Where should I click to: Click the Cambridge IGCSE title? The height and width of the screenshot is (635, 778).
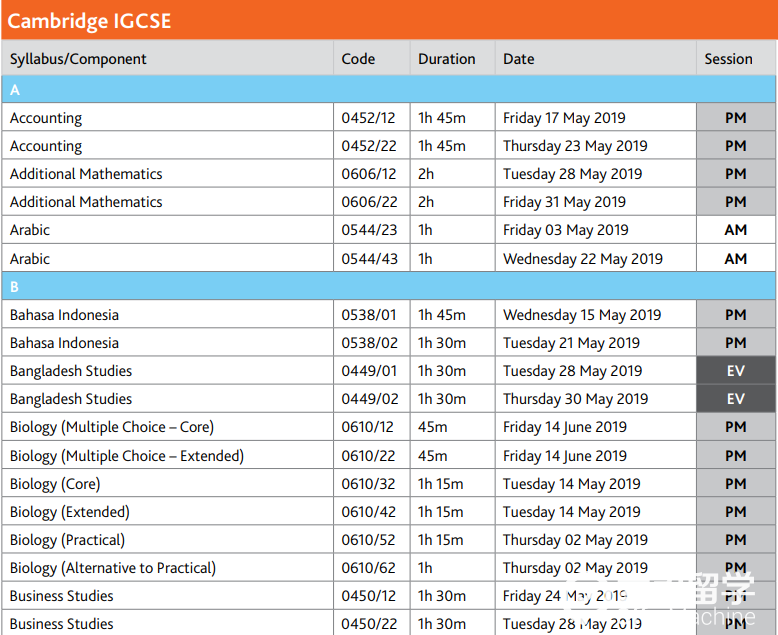tap(89, 21)
